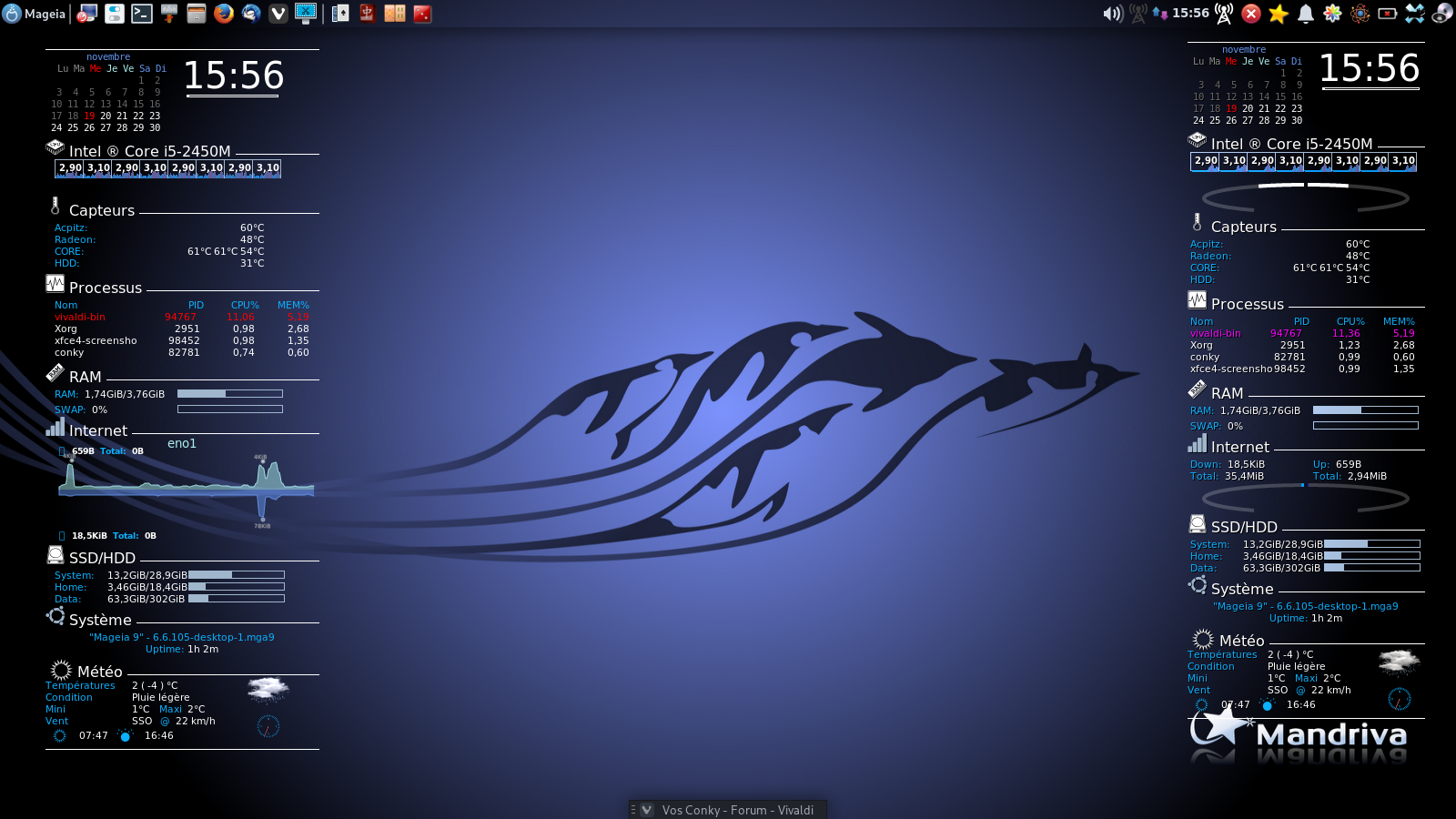The width and height of the screenshot is (1456, 819).
Task: Open the notifications bell icon
Action: tap(1306, 14)
